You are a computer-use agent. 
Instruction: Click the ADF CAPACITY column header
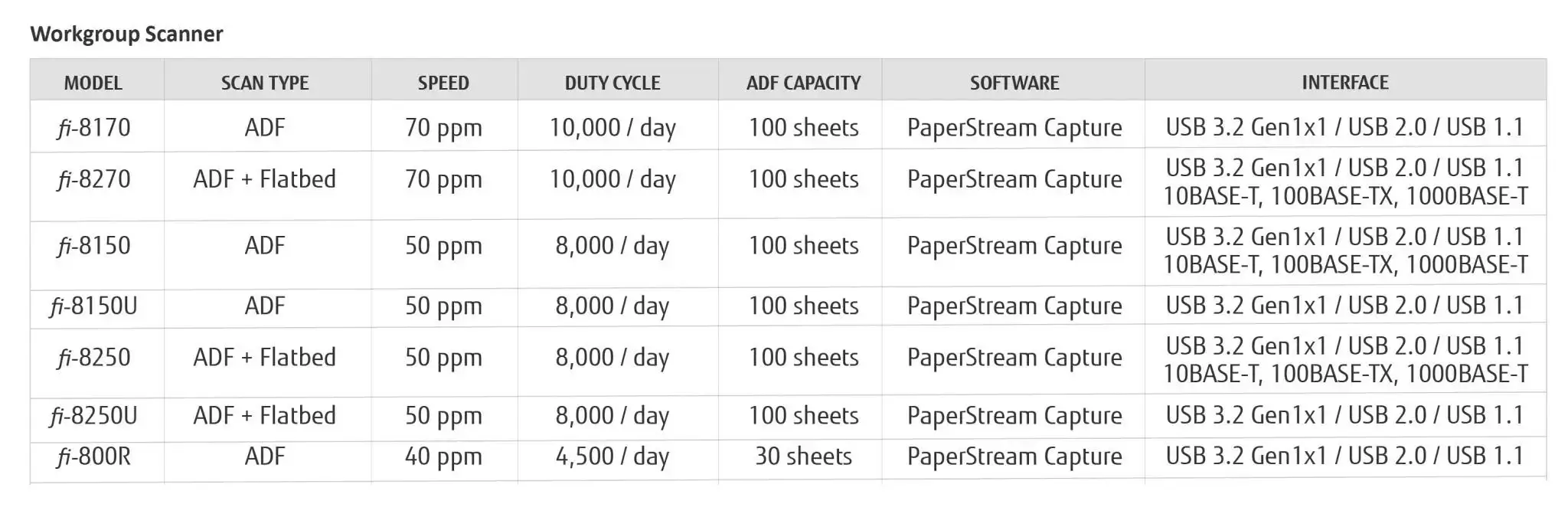(804, 83)
